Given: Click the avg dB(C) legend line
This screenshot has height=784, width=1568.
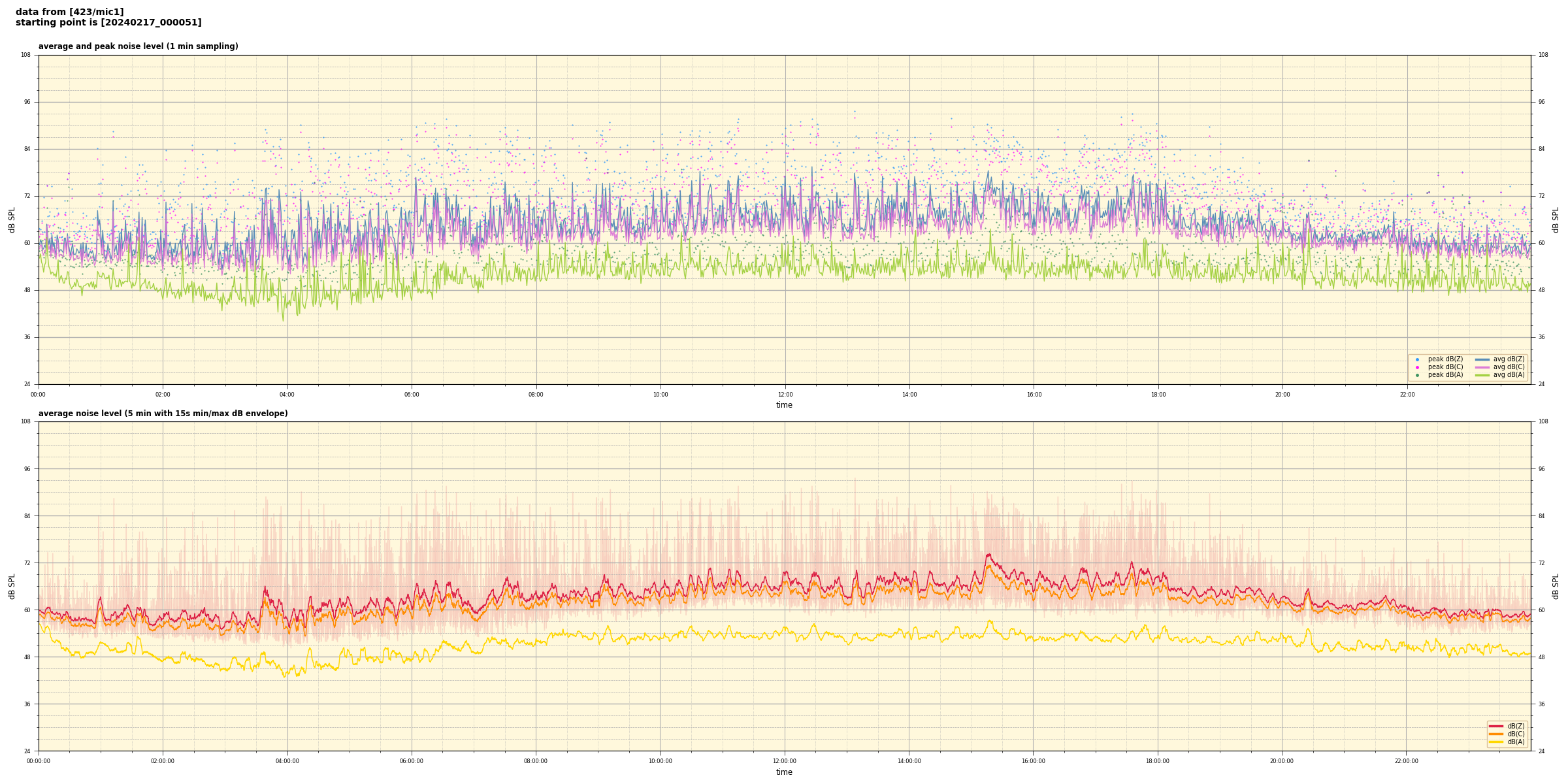Looking at the screenshot, I should [x=1482, y=367].
